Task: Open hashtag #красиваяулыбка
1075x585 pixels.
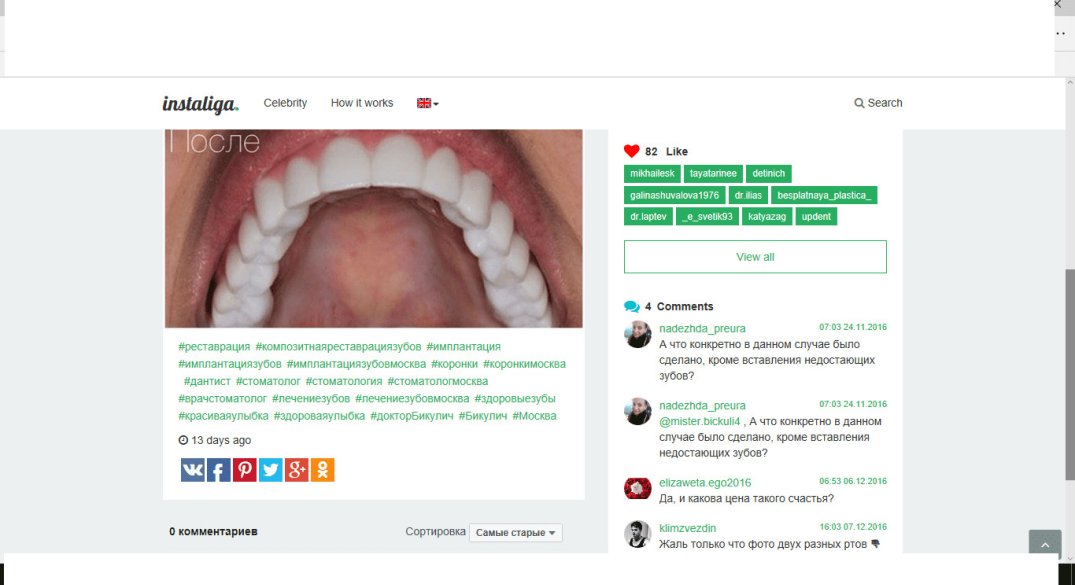Action: tap(223, 416)
